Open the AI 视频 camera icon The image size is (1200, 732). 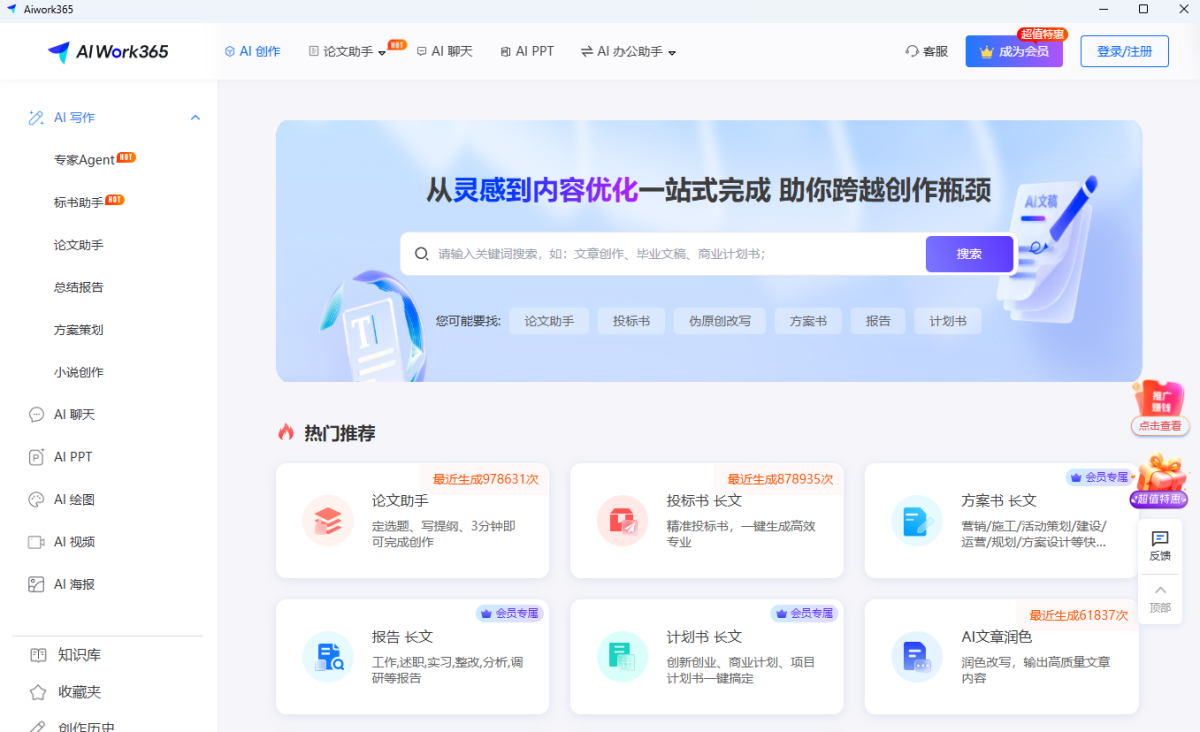coord(37,542)
